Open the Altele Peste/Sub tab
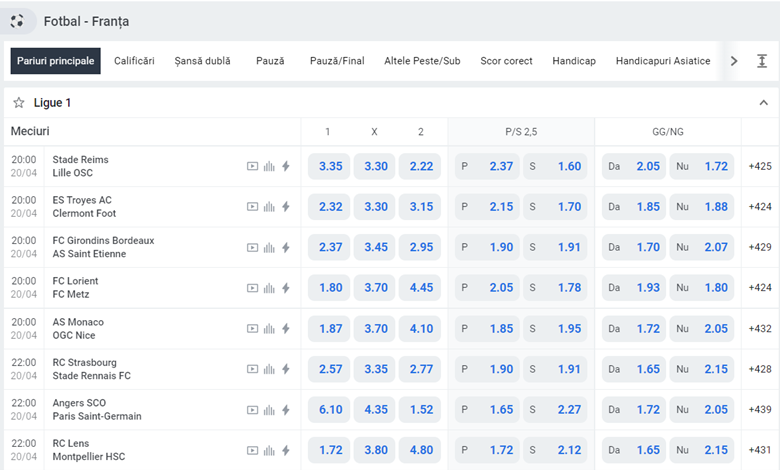Screen dimensions: 780x470 (x=422, y=61)
